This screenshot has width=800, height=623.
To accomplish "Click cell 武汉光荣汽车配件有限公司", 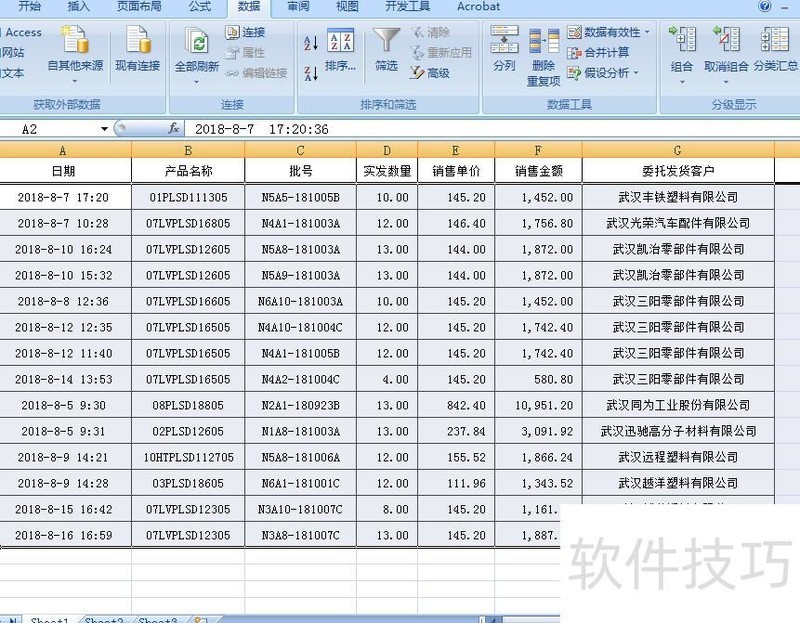I will pyautogui.click(x=678, y=223).
